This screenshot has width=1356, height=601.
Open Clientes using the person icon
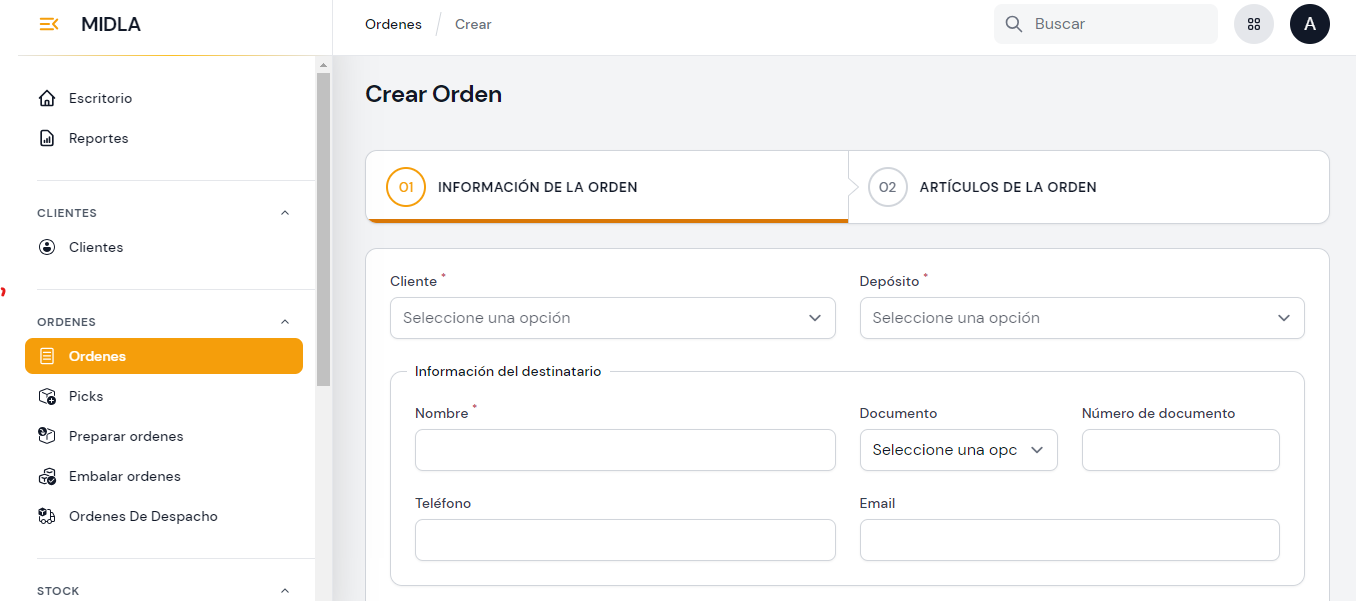pos(47,248)
